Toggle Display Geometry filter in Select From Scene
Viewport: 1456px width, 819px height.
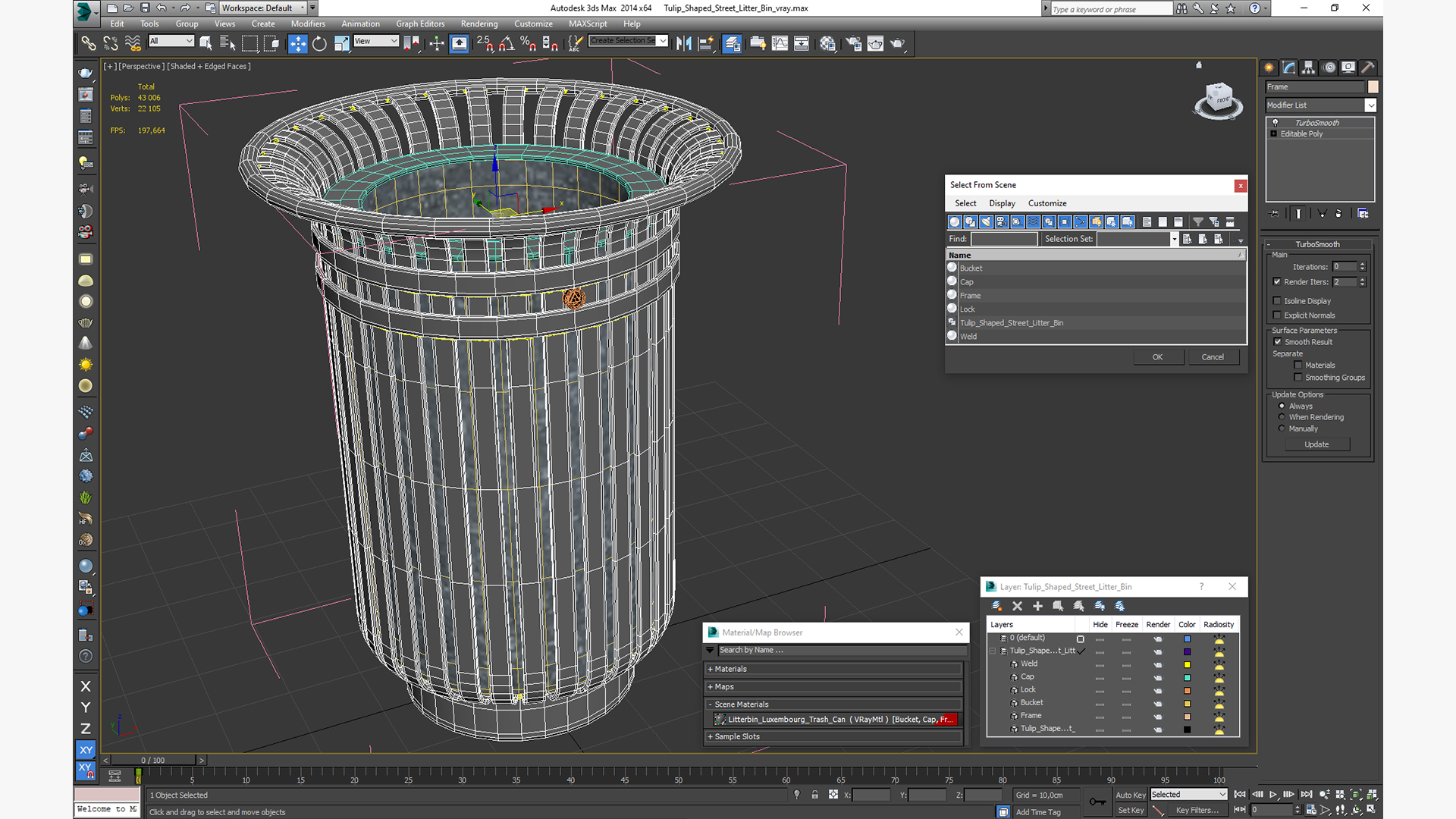click(955, 221)
